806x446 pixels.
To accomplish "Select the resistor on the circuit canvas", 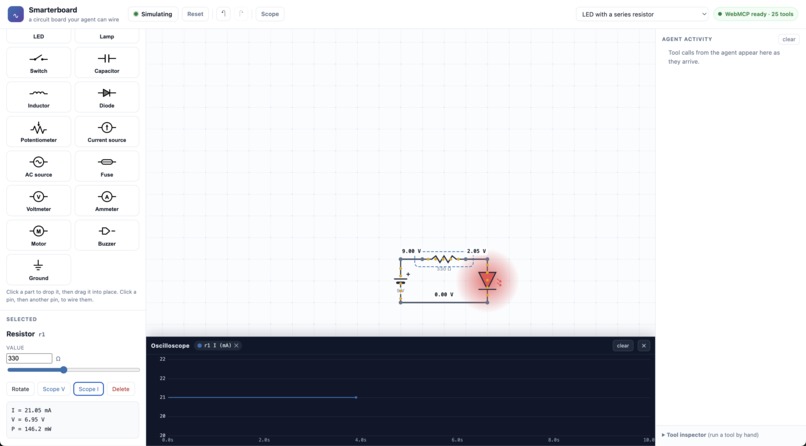I will [x=444, y=259].
